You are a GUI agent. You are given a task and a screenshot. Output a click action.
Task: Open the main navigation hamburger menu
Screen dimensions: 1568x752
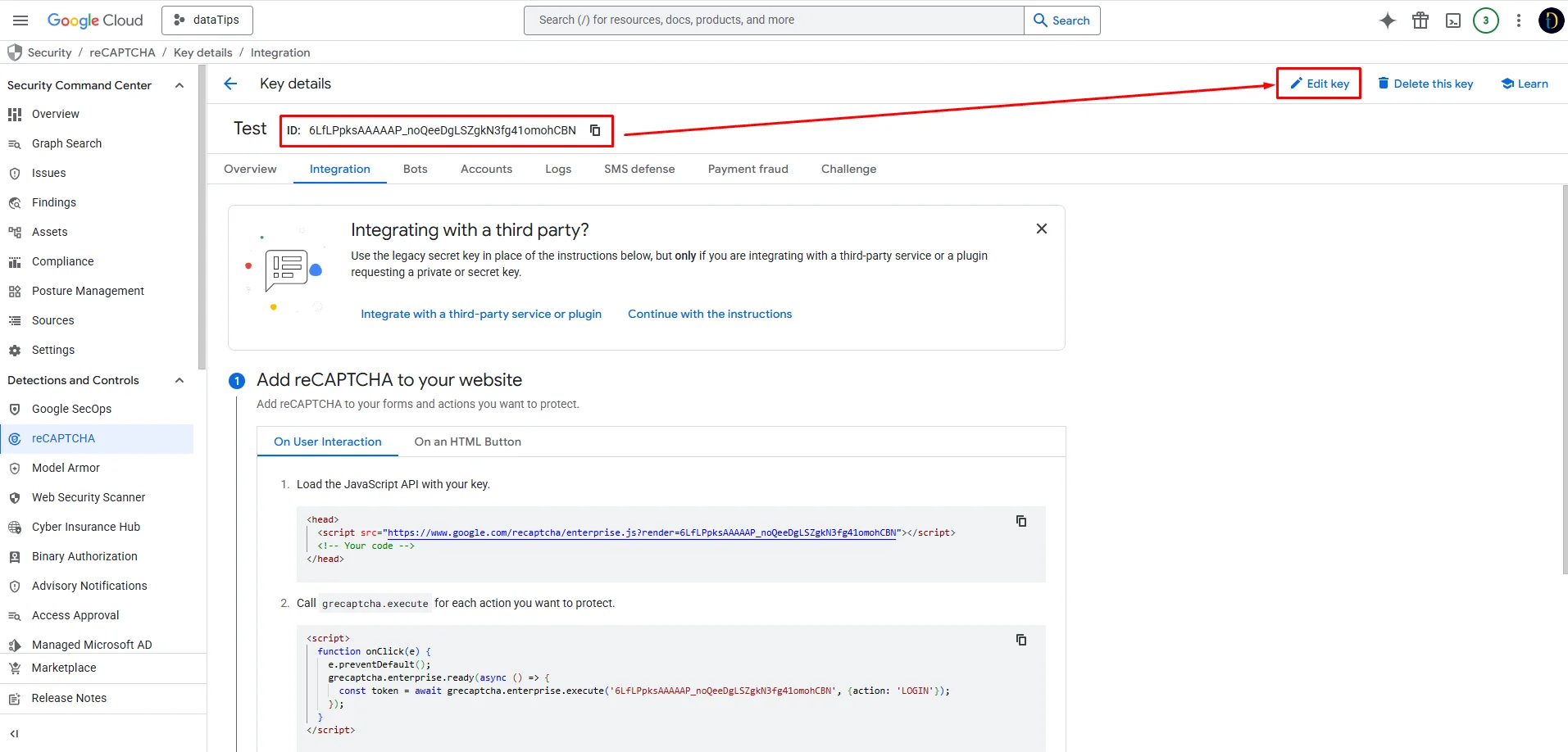click(20, 20)
